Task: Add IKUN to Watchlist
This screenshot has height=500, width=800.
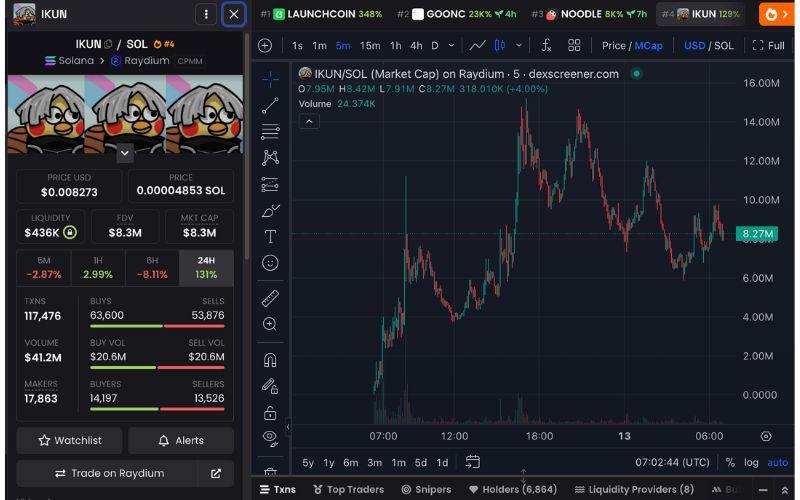Action: (69, 440)
